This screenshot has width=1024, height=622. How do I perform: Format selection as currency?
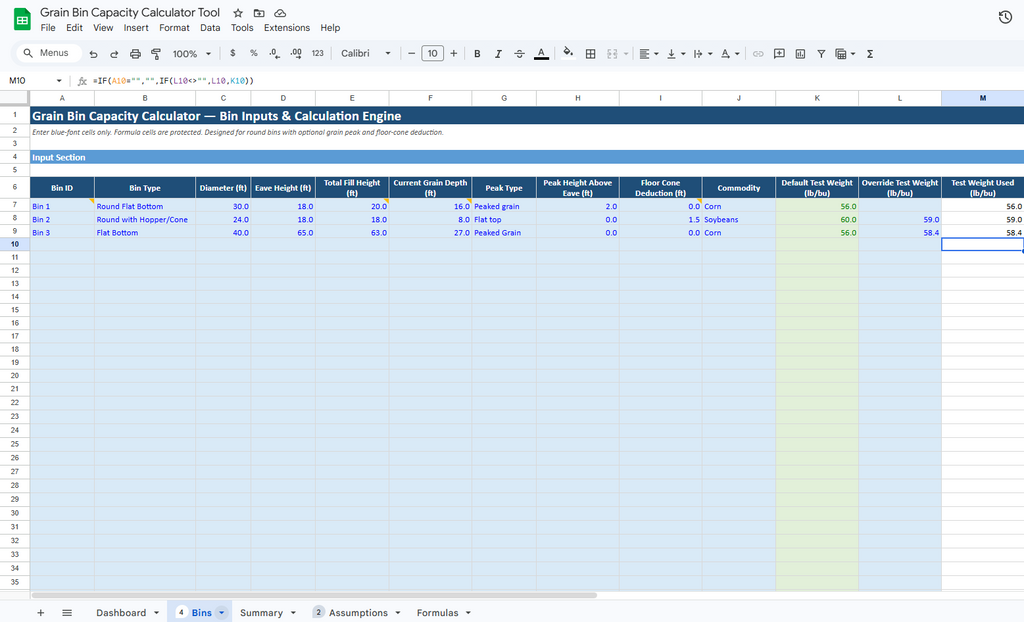pyautogui.click(x=232, y=53)
